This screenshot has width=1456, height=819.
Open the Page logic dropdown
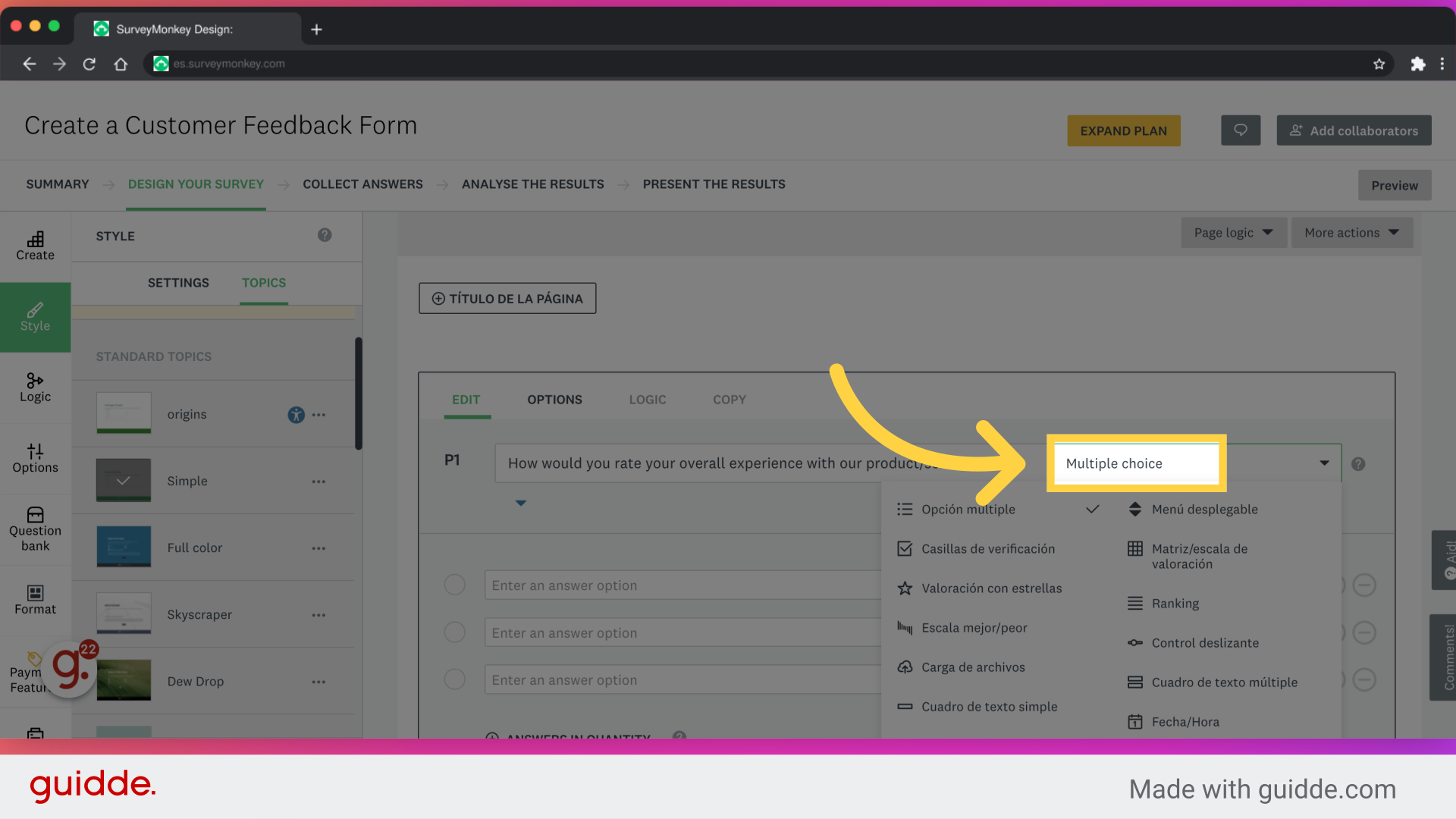[x=1233, y=232]
